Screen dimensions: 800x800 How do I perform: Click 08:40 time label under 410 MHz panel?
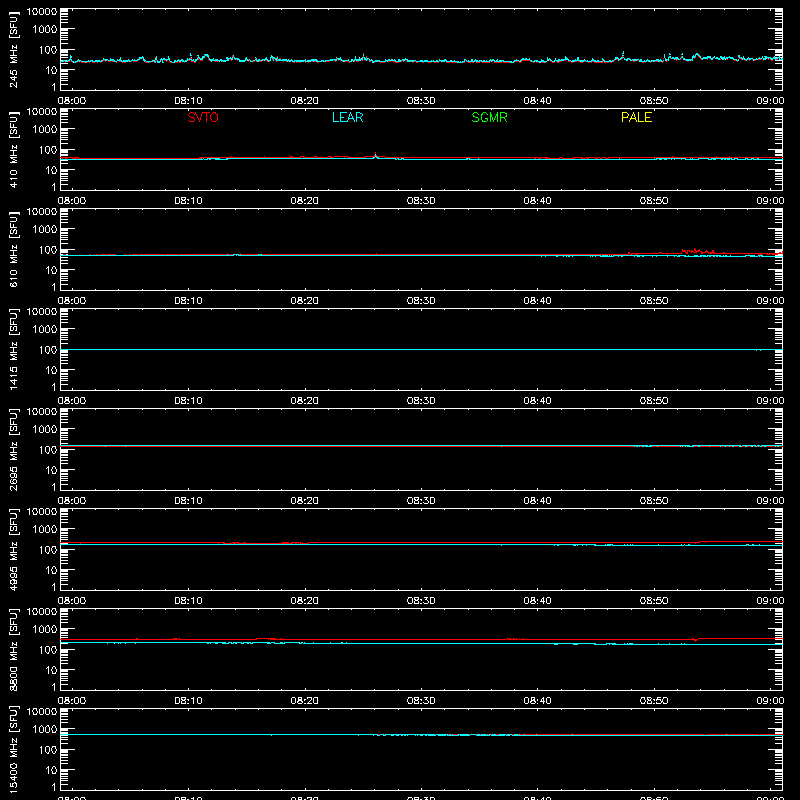[537, 201]
